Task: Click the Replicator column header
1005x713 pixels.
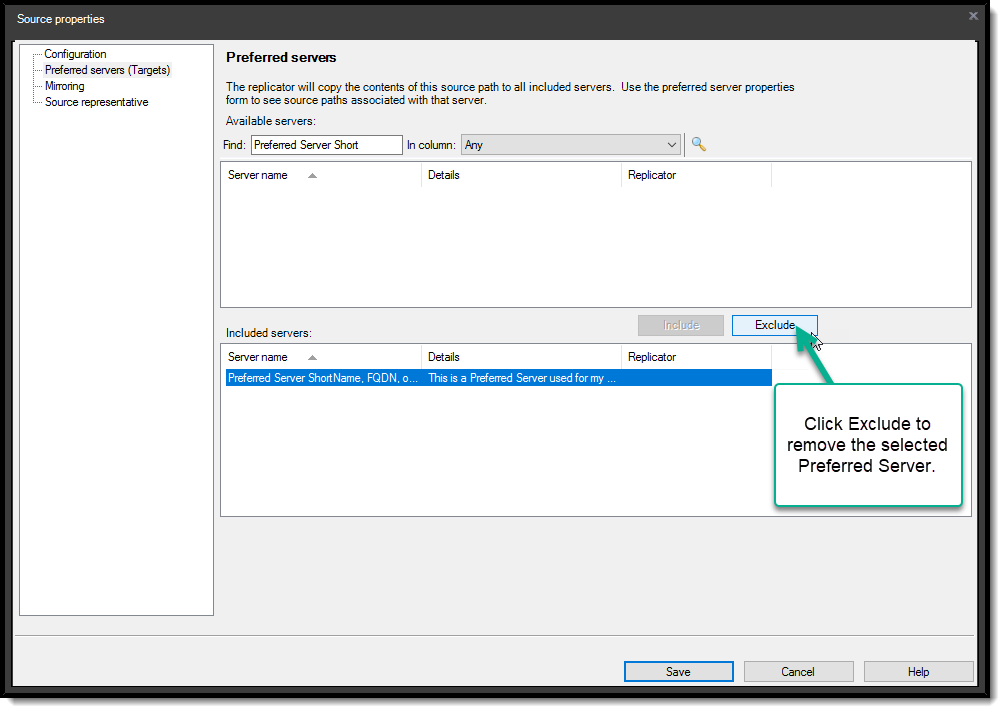Action: [651, 175]
